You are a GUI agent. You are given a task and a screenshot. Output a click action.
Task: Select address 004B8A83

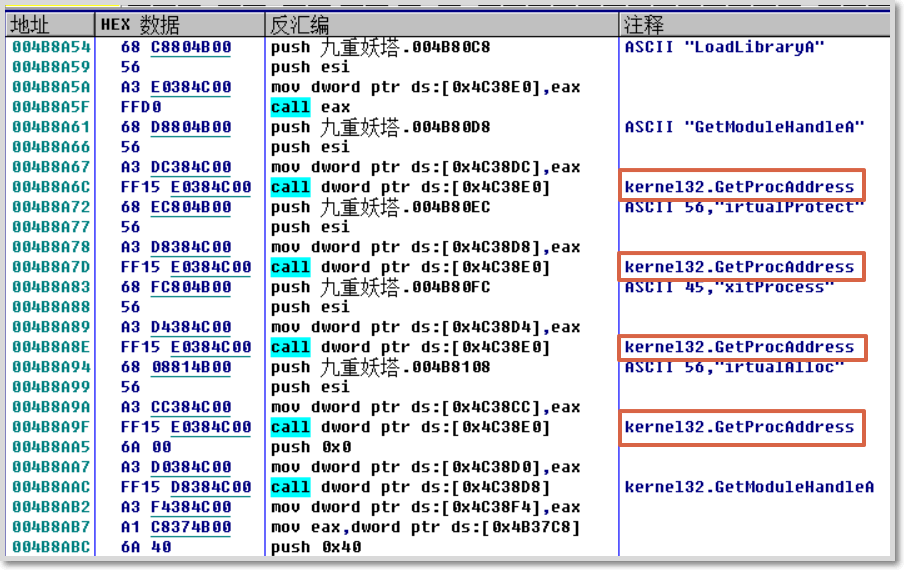point(51,287)
